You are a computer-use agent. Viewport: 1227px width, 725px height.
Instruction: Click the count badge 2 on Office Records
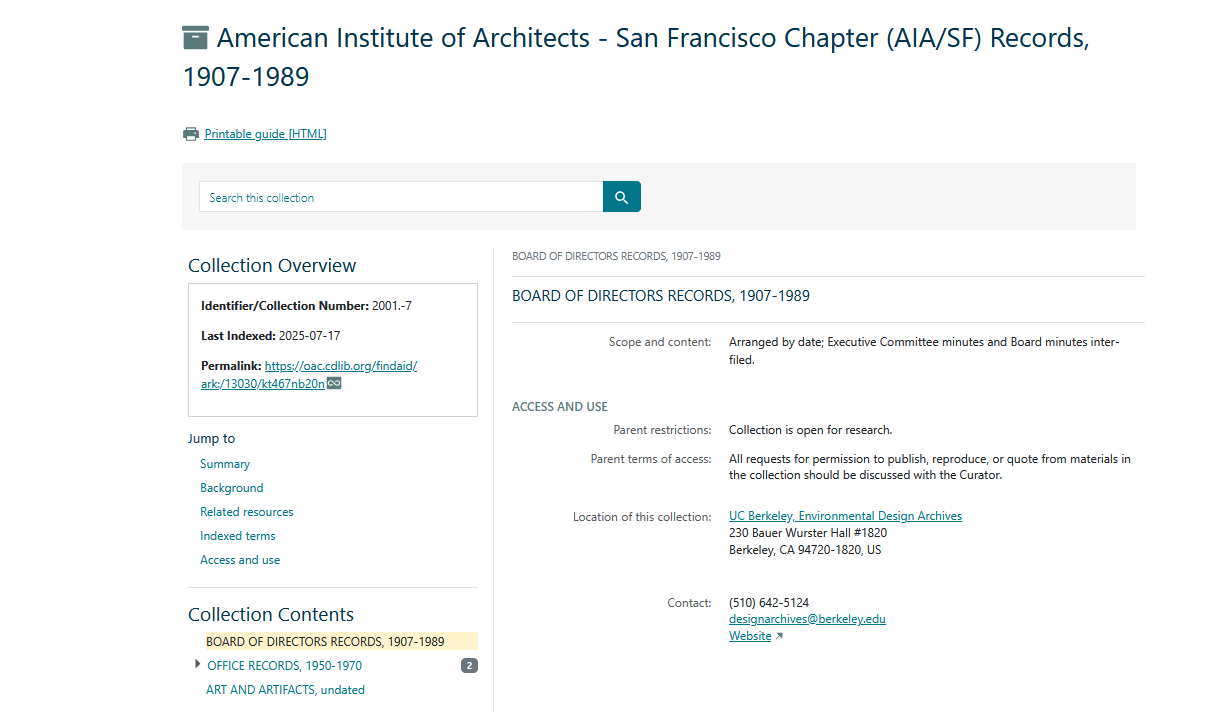click(469, 666)
